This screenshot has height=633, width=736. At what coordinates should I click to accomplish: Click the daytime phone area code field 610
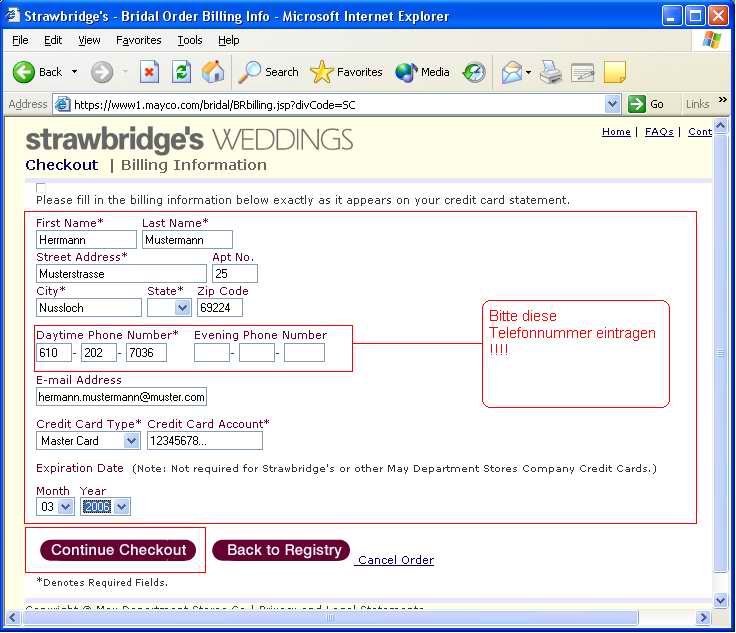coord(54,353)
